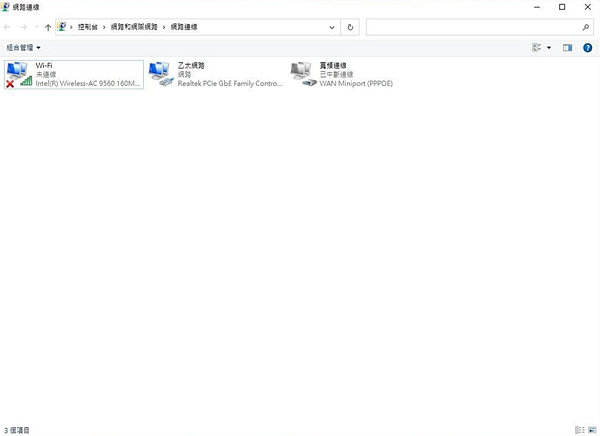Click the Realtek PCIe GbE Family text
Viewport: 600px width, 436px height.
pos(230,83)
